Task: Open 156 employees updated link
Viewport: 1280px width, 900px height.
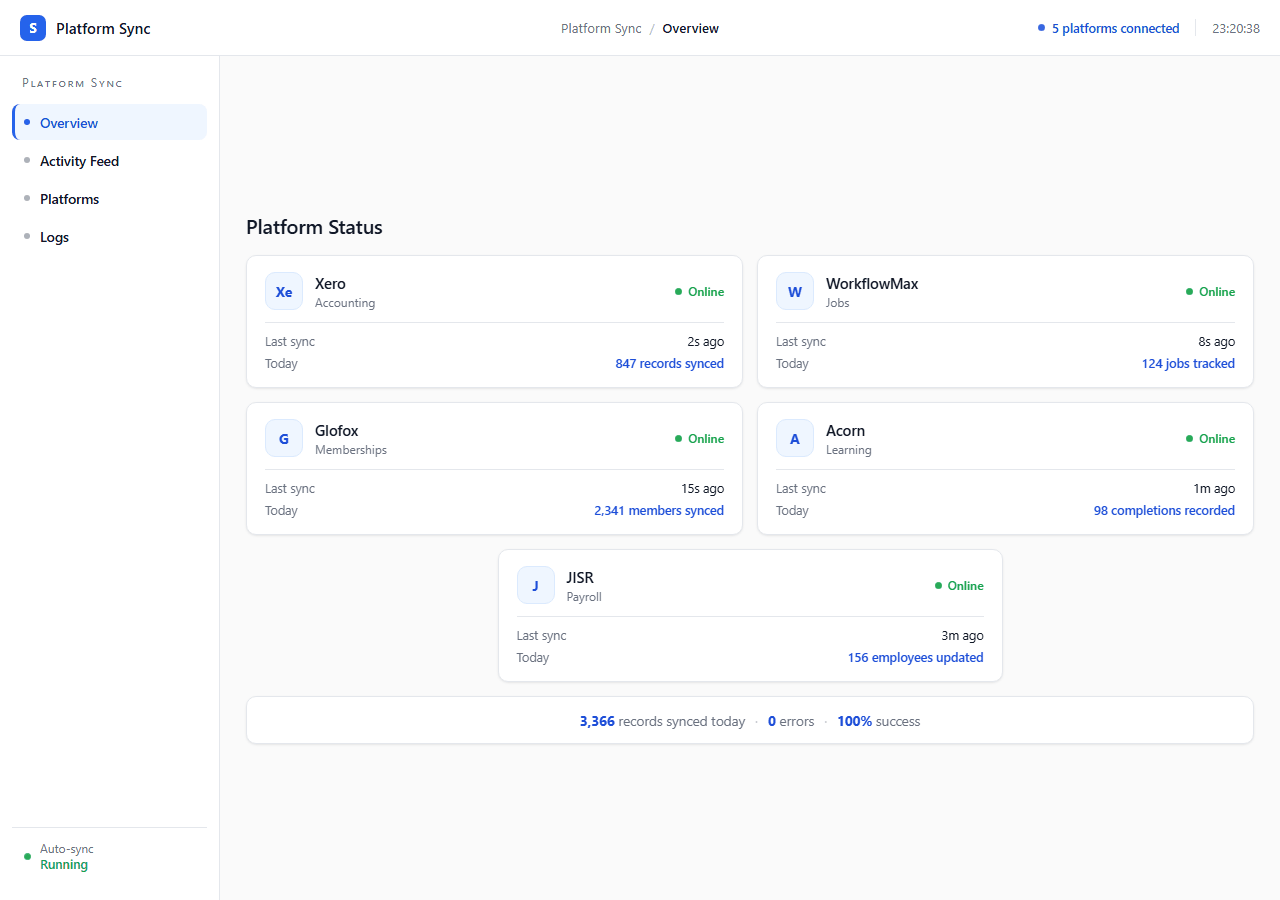Action: pos(915,658)
